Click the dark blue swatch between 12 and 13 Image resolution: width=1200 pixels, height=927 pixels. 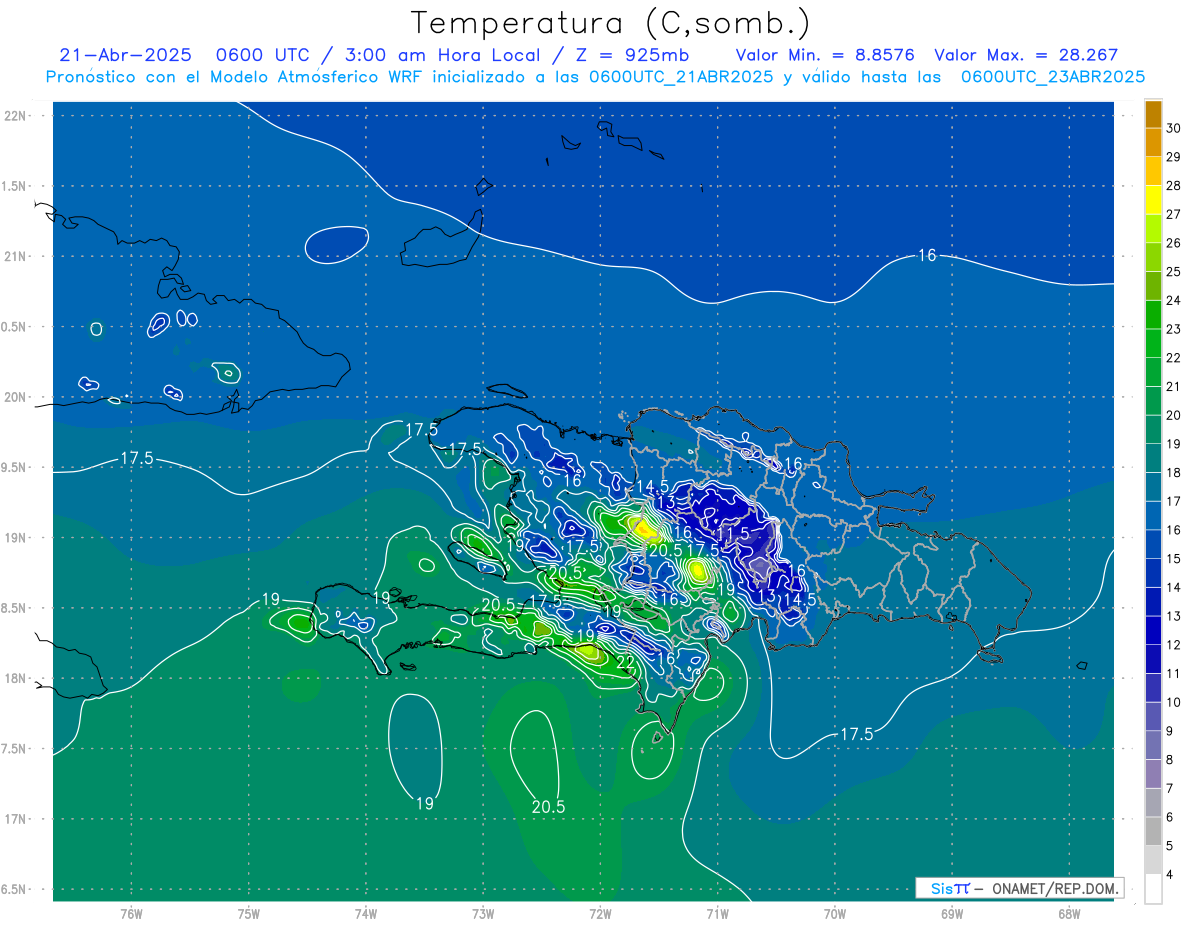click(1153, 630)
